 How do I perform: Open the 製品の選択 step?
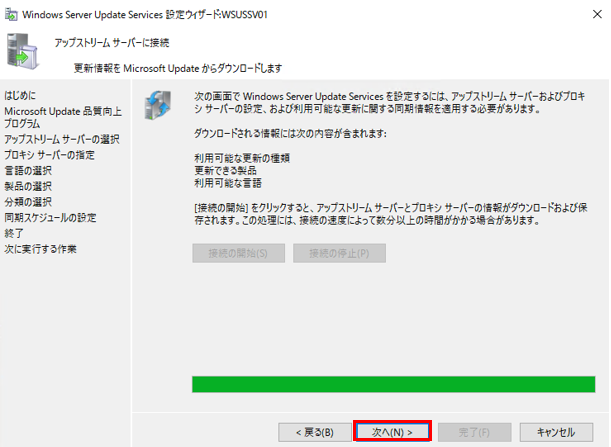click(x=28, y=186)
